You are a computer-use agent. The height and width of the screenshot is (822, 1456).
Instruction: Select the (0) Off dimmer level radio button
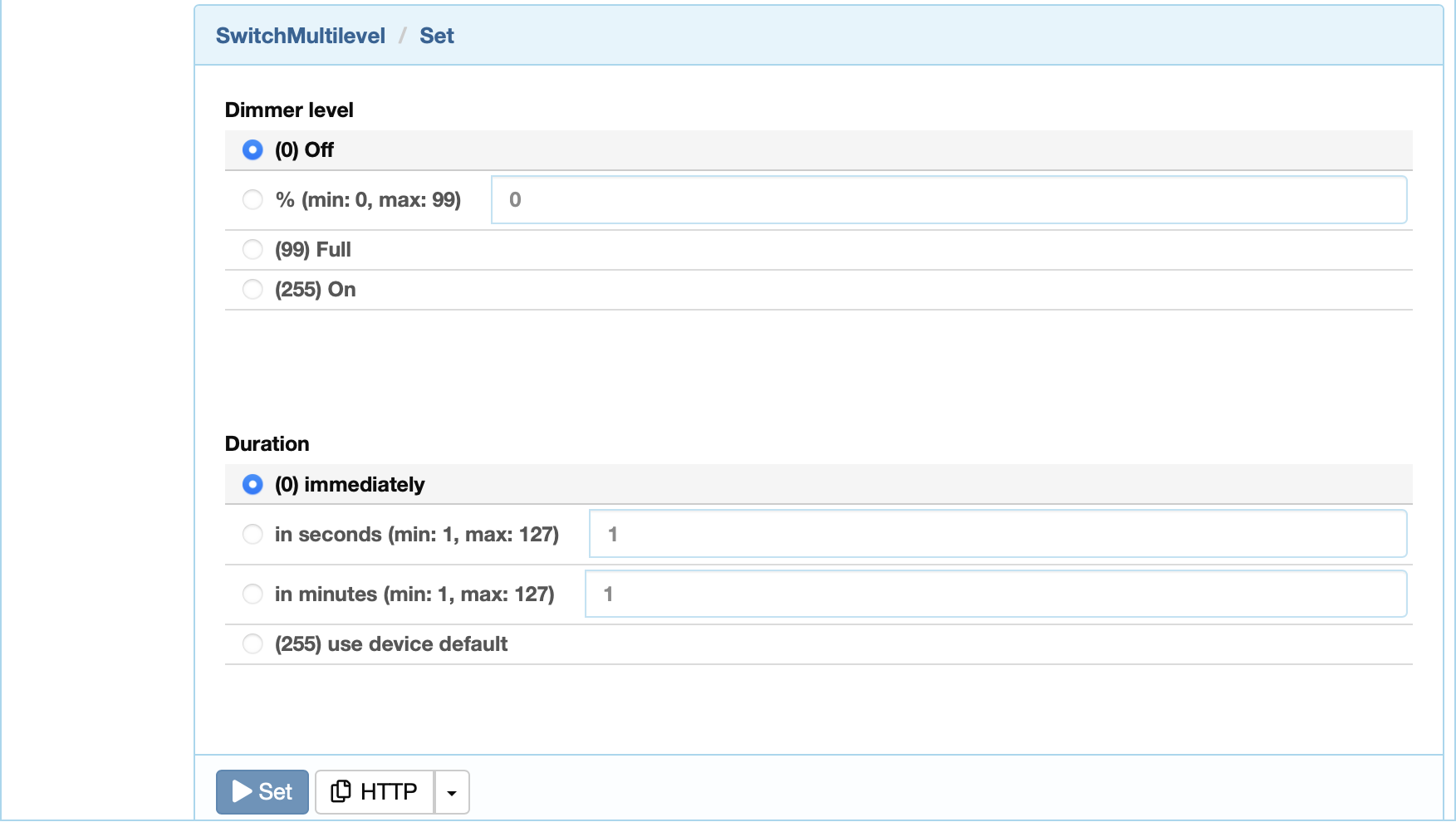click(x=252, y=150)
